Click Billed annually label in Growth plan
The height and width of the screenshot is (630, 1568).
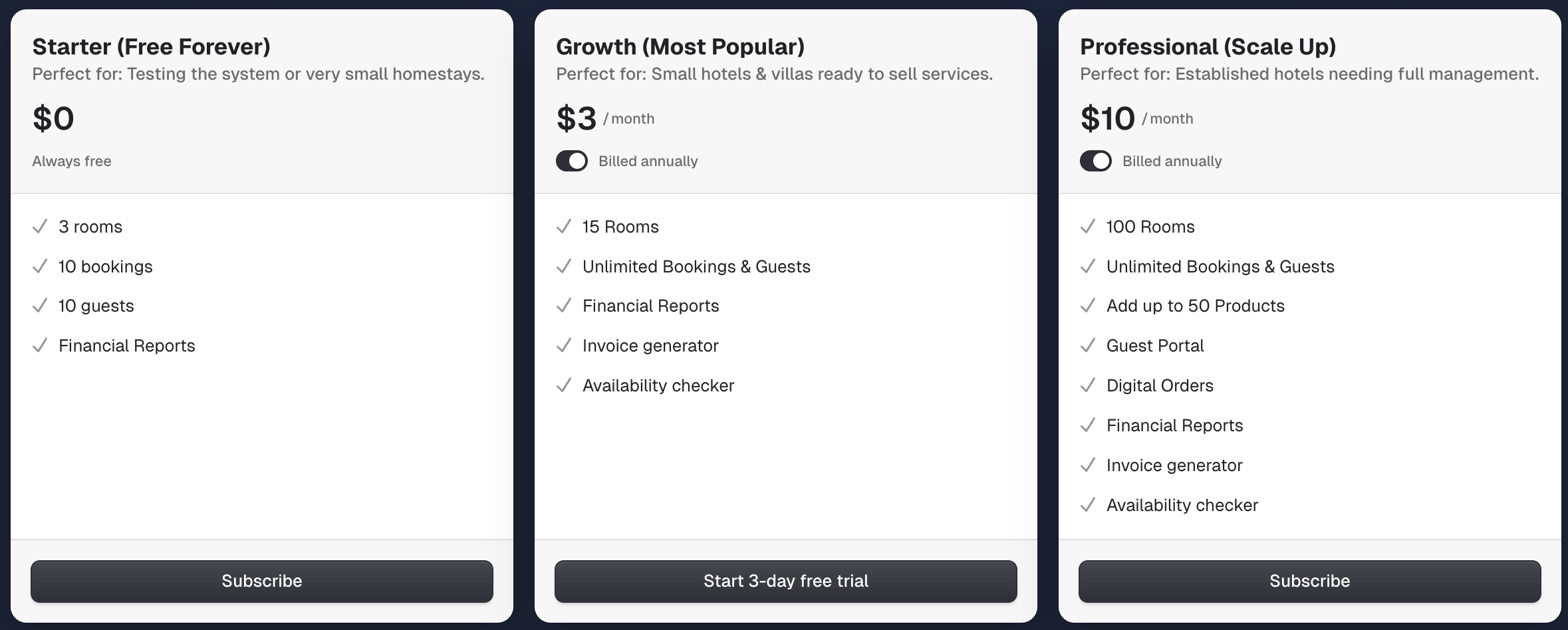(x=648, y=161)
